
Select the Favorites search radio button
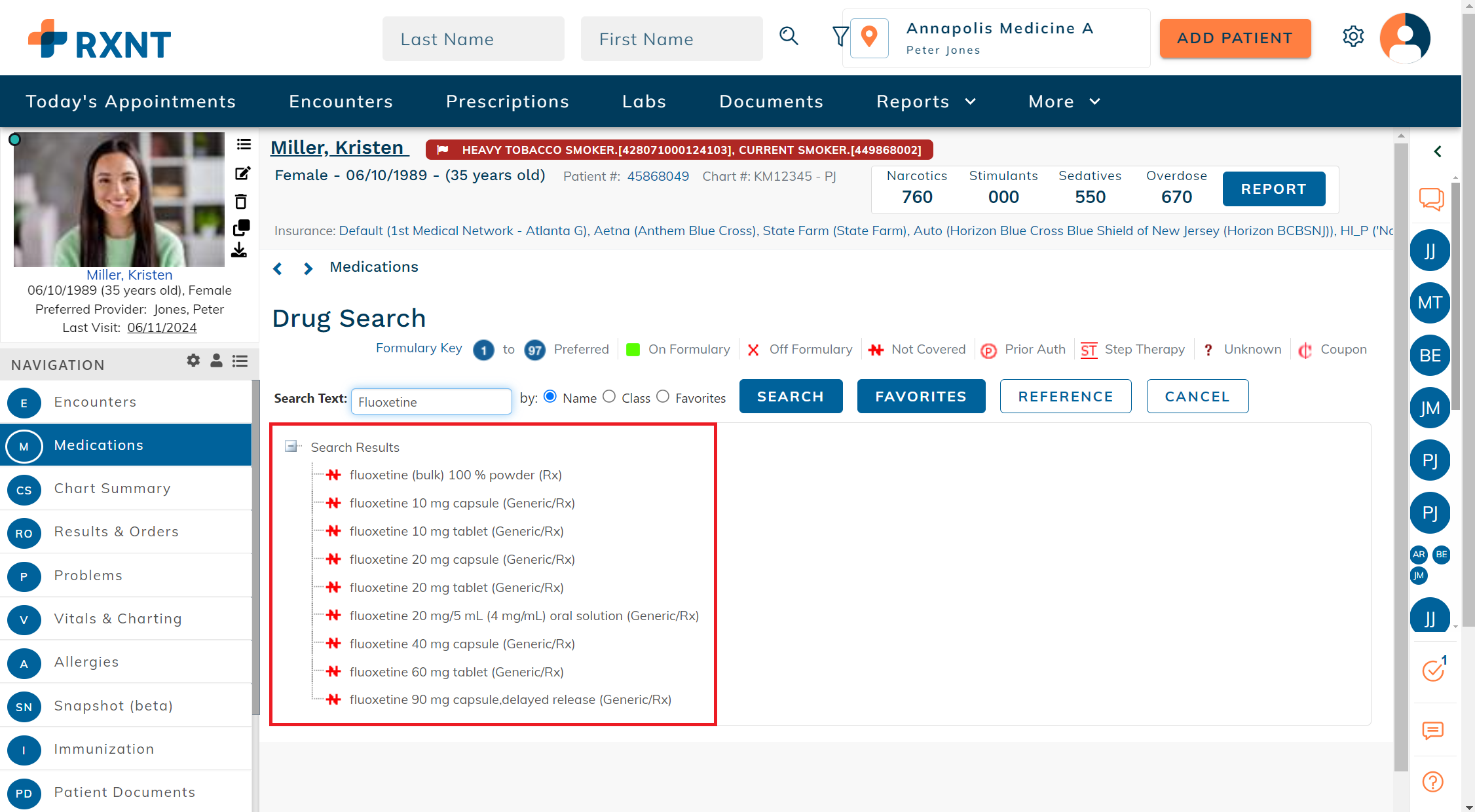(663, 397)
